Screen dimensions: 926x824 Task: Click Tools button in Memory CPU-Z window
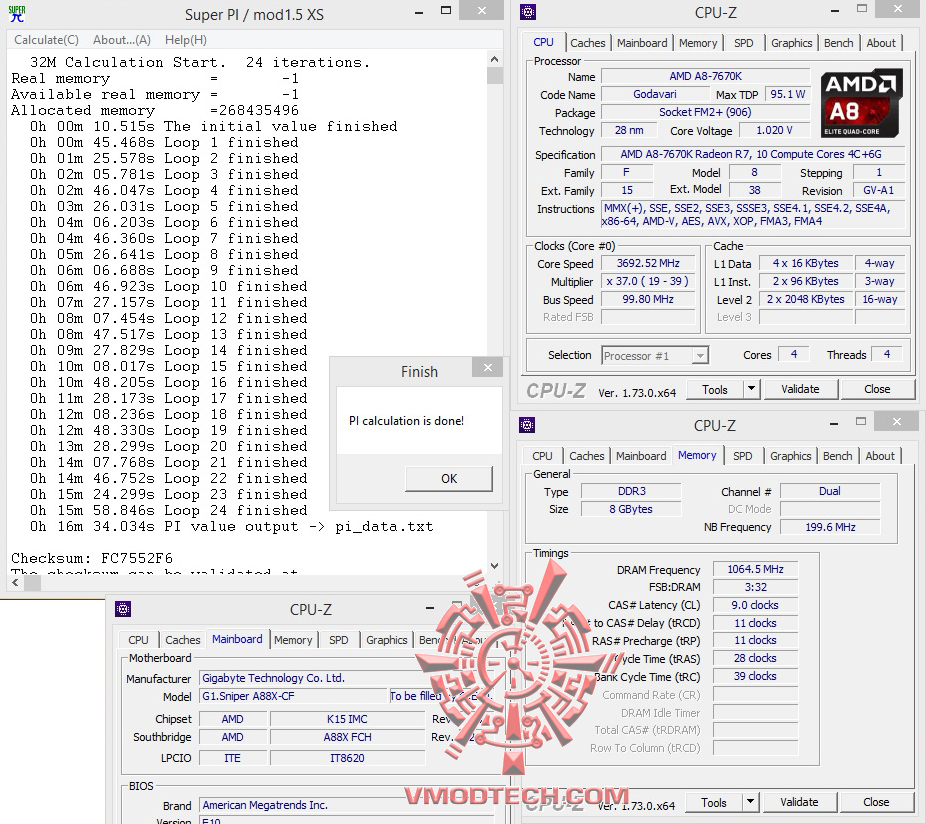point(713,803)
